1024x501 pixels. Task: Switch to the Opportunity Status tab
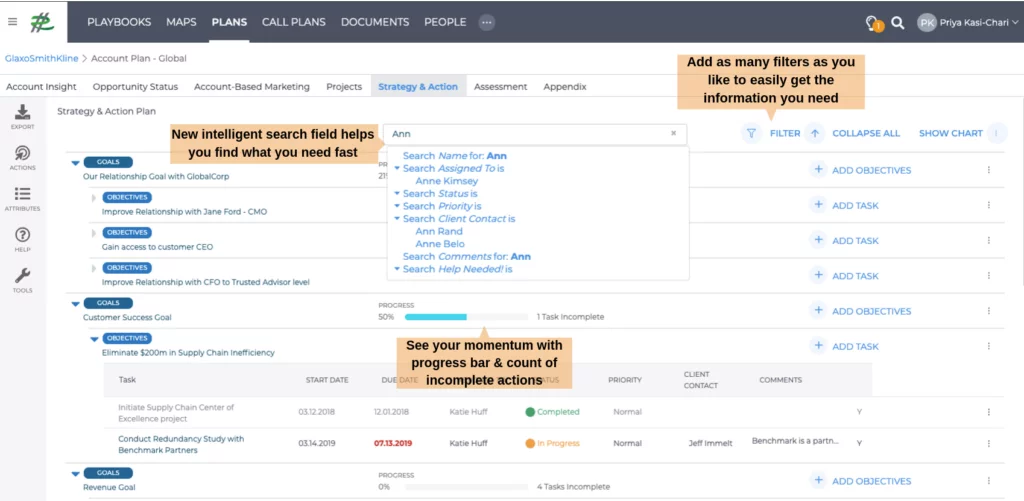click(135, 86)
